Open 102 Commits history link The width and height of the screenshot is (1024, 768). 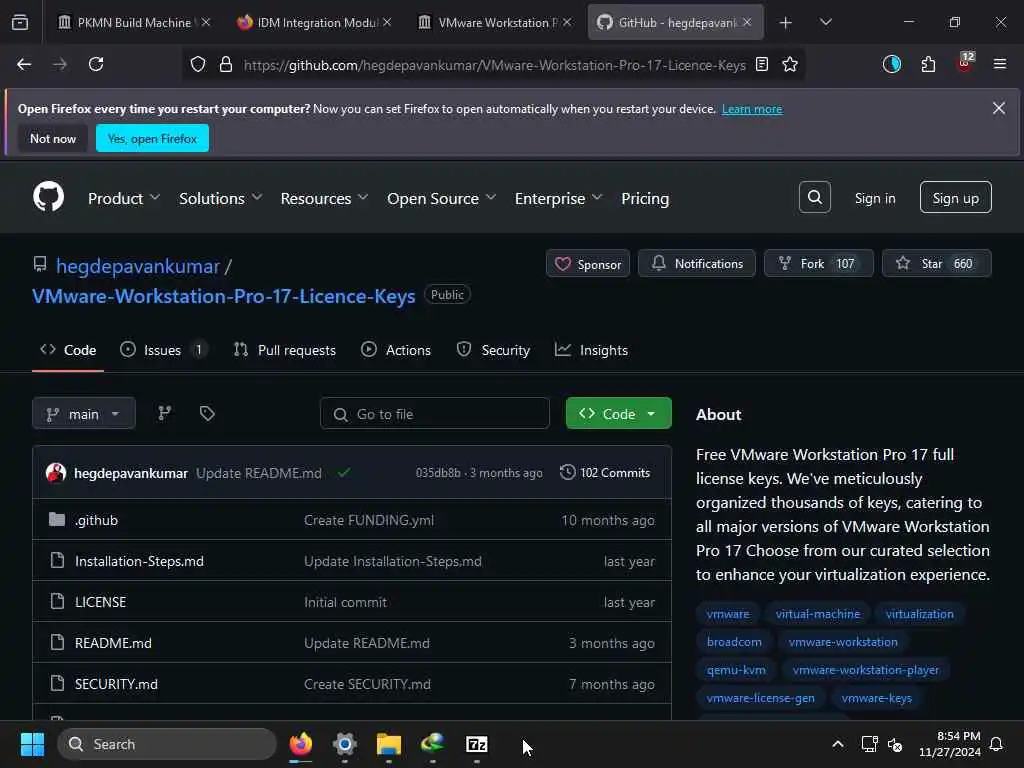tap(605, 472)
